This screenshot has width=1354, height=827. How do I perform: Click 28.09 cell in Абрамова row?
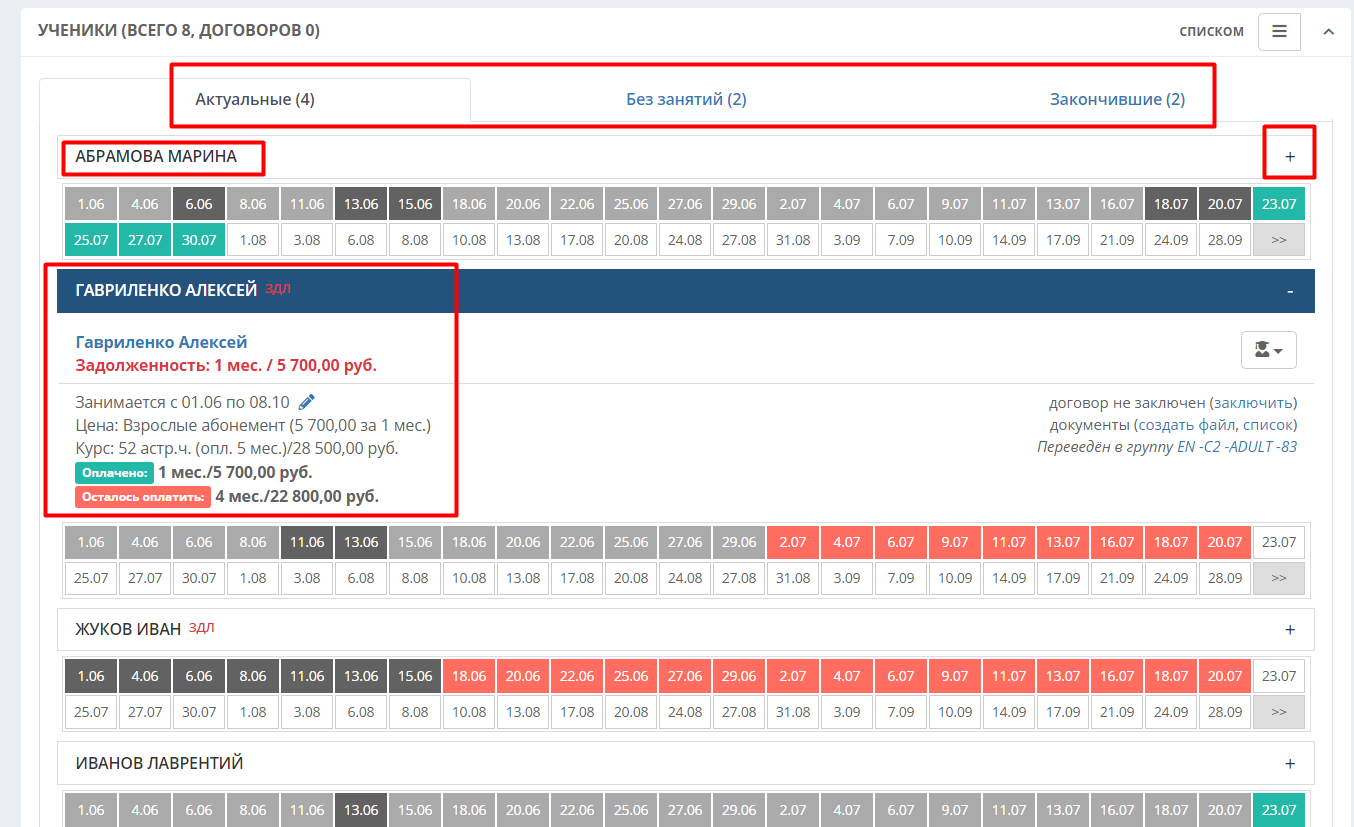click(1225, 240)
